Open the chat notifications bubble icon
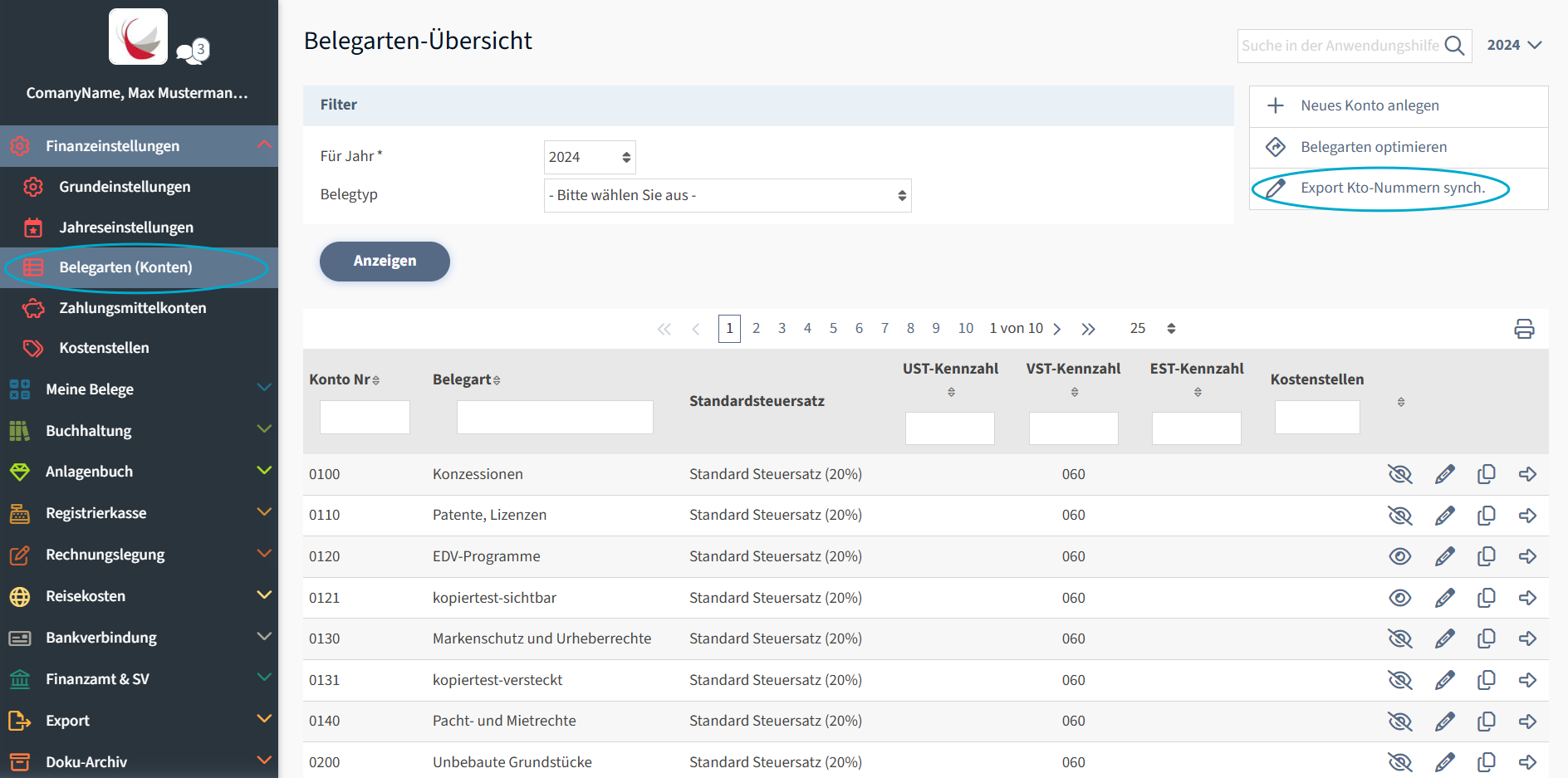 point(193,51)
